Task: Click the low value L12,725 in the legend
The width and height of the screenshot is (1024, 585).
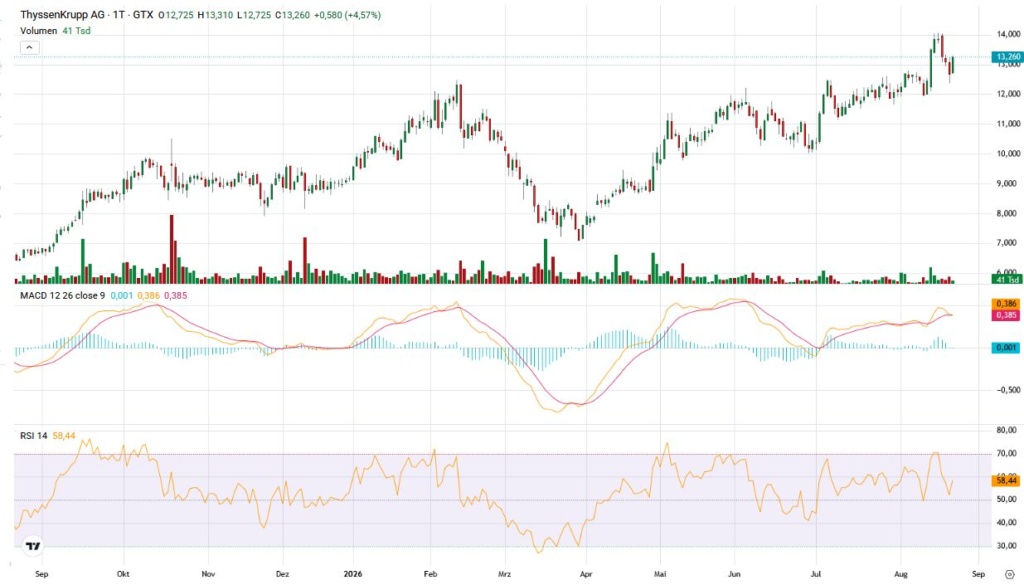Action: [254, 15]
